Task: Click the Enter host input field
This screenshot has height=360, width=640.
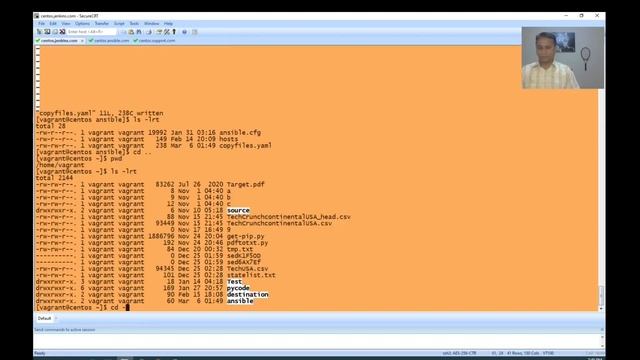Action: (x=91, y=31)
